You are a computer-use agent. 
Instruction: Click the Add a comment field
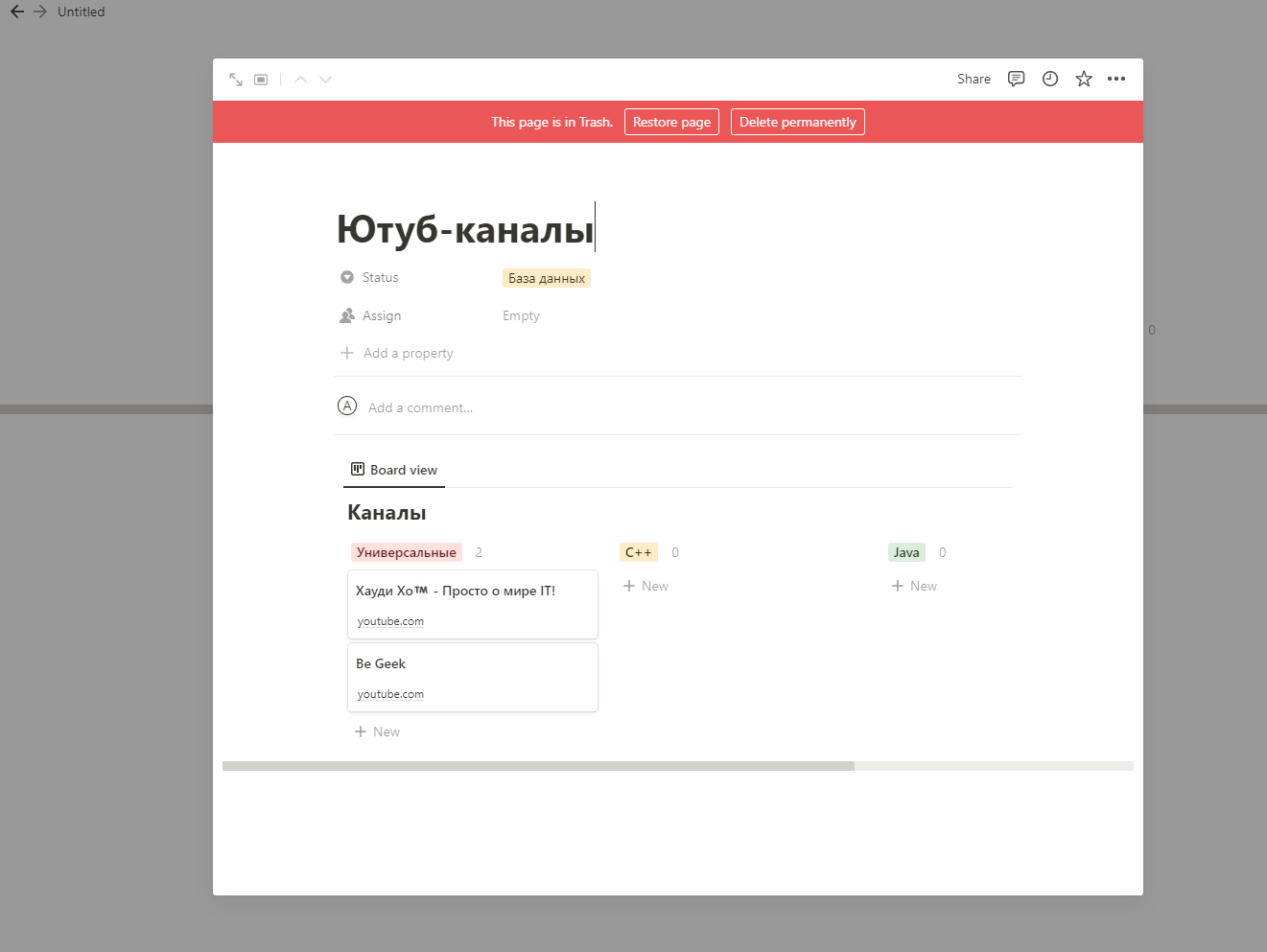pos(420,407)
